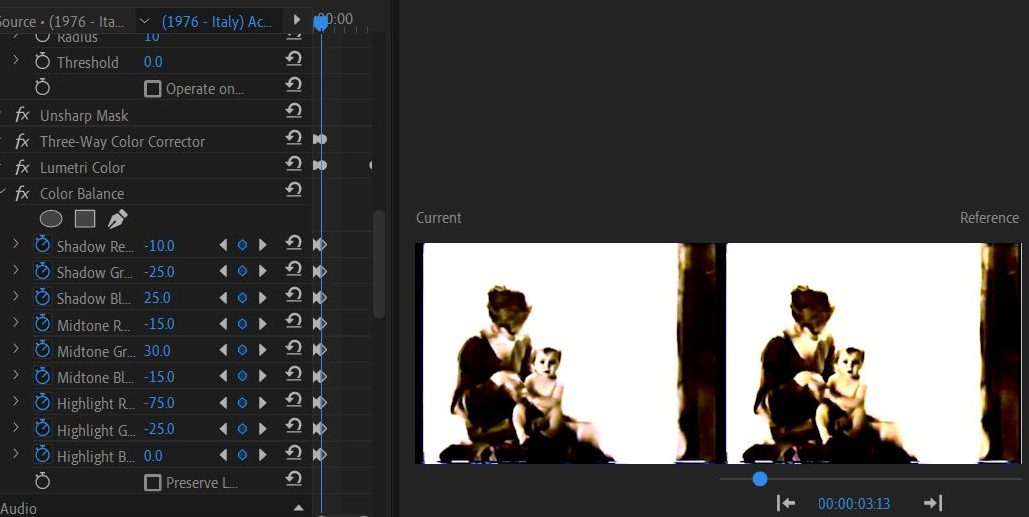Expand the Shadow Red parameter
Viewport: 1029px width, 517px height.
[16, 244]
